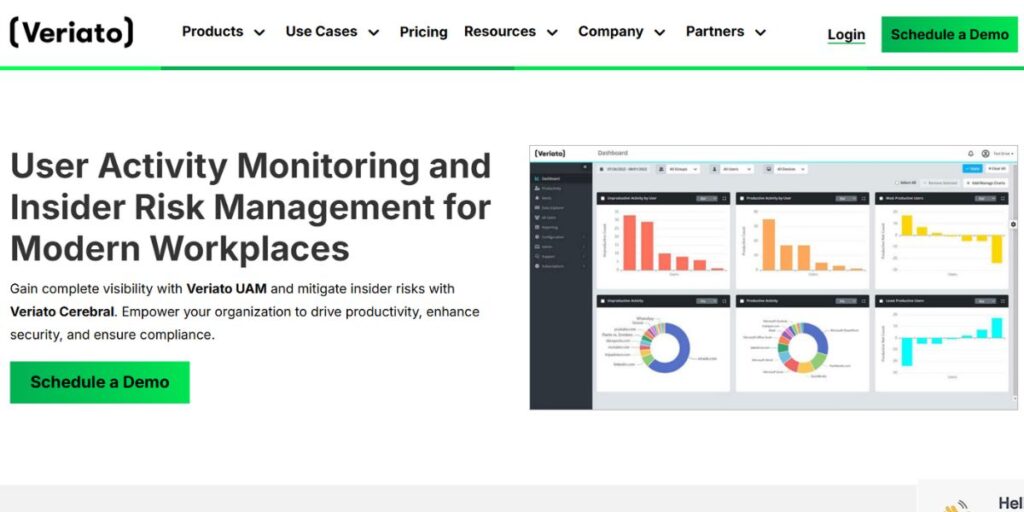Tick the Unproductive Activity donut chart checkbox
Viewport: 1024px width, 512px height.
[x=601, y=301]
